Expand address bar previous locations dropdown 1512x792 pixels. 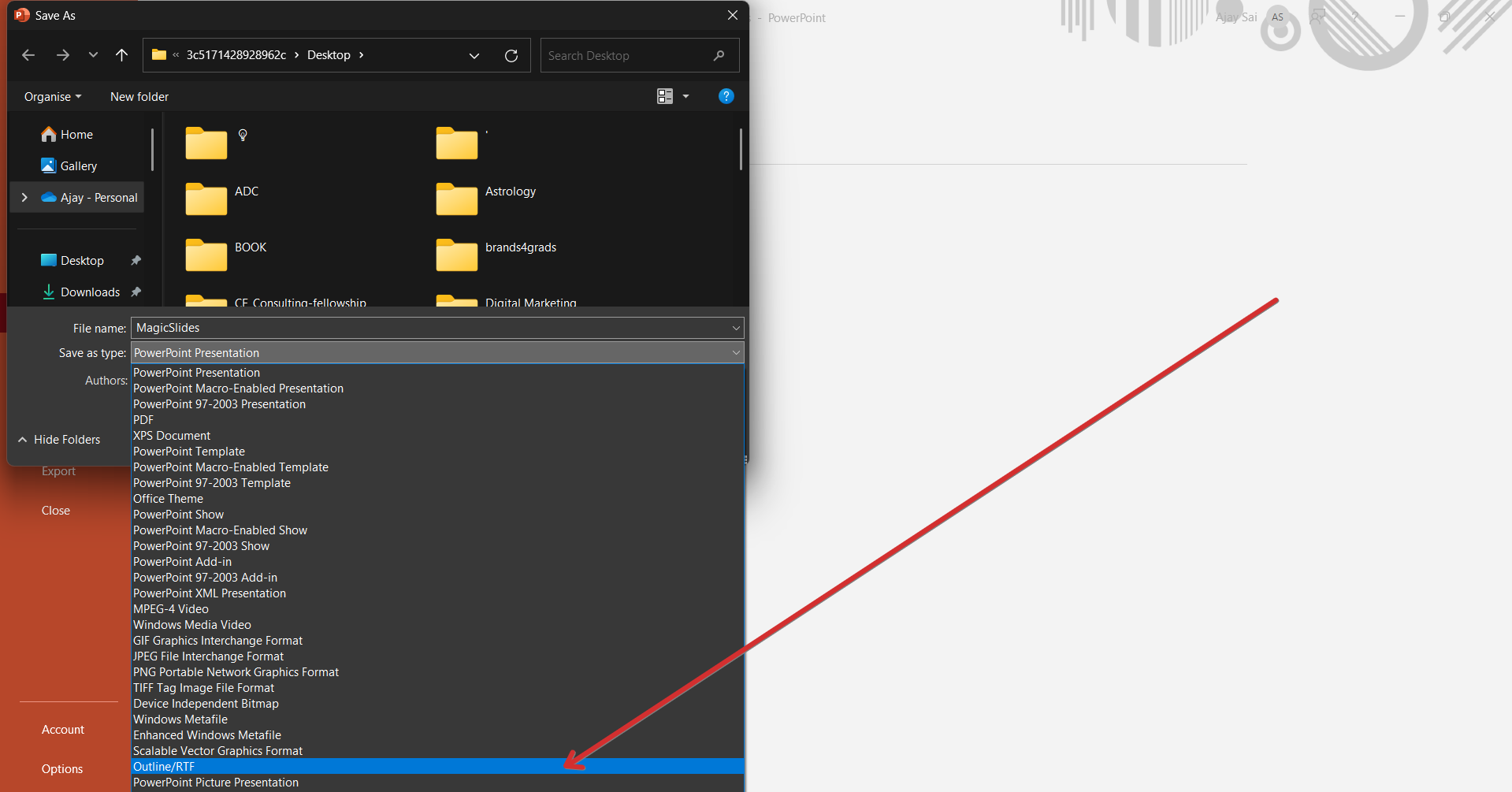(474, 55)
